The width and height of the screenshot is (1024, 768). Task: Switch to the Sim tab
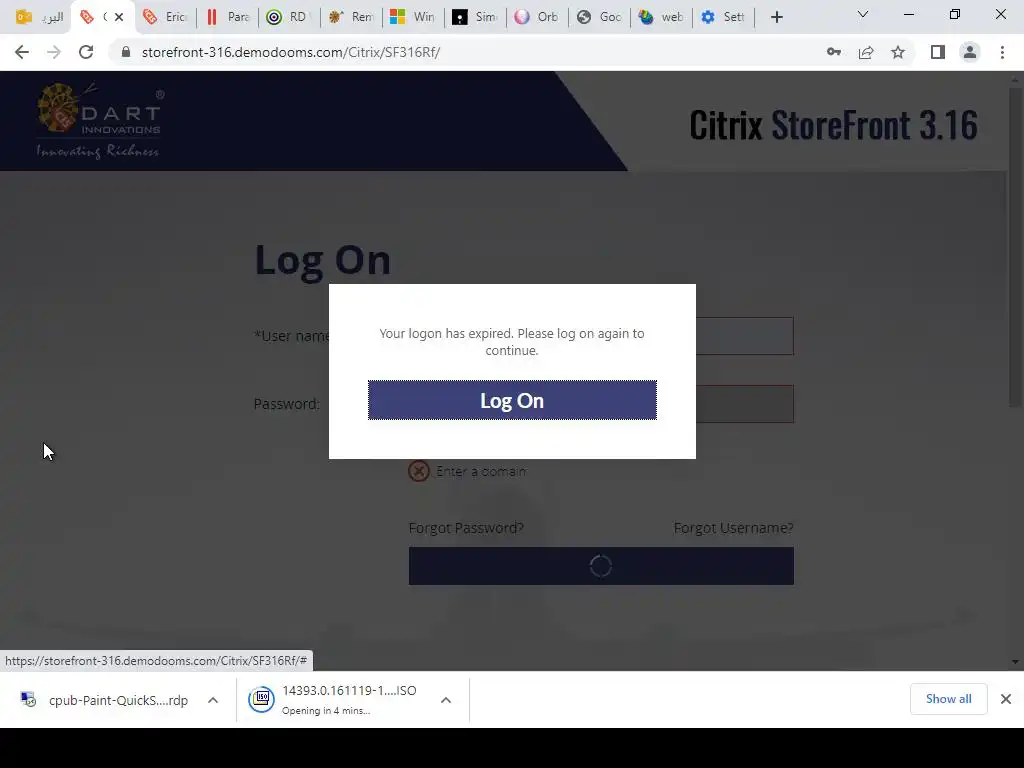coord(475,17)
